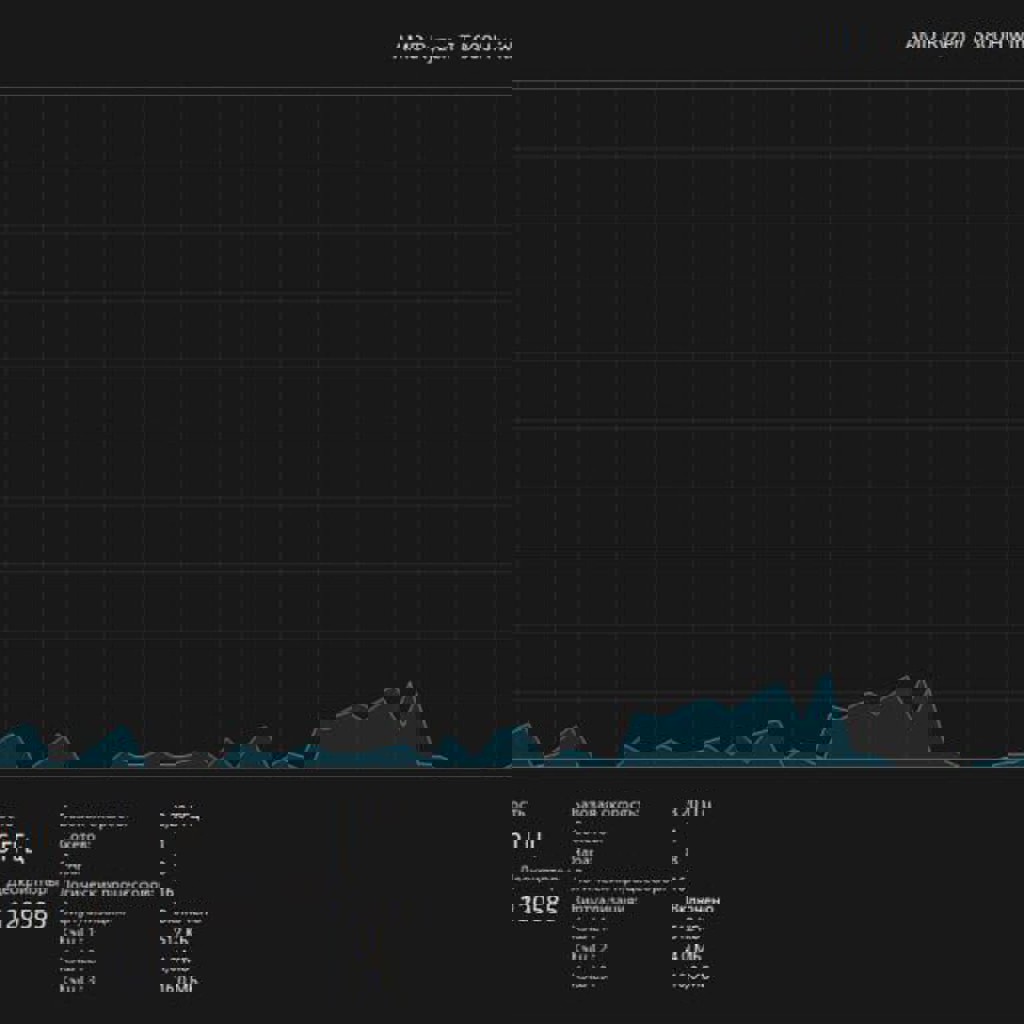1024x1024 pixels.
Task: Click the right graph's title label
Action: tap(964, 41)
